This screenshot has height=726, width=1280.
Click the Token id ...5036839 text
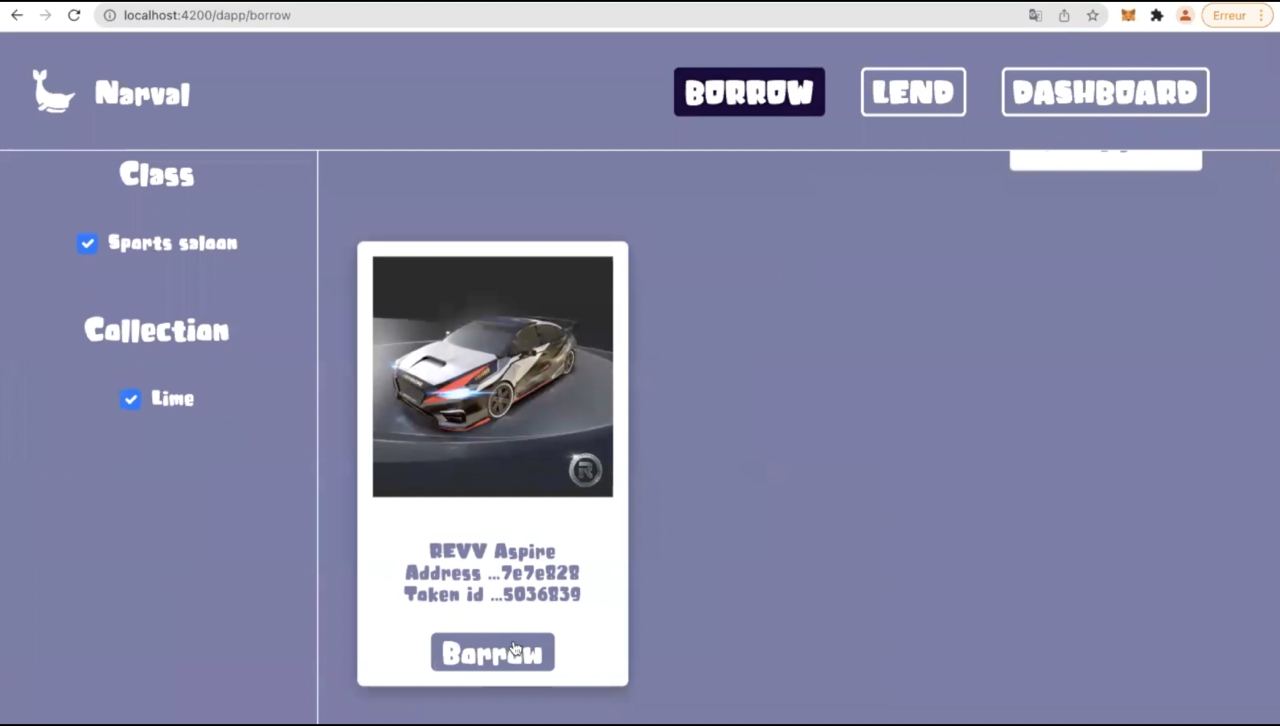tap(492, 594)
